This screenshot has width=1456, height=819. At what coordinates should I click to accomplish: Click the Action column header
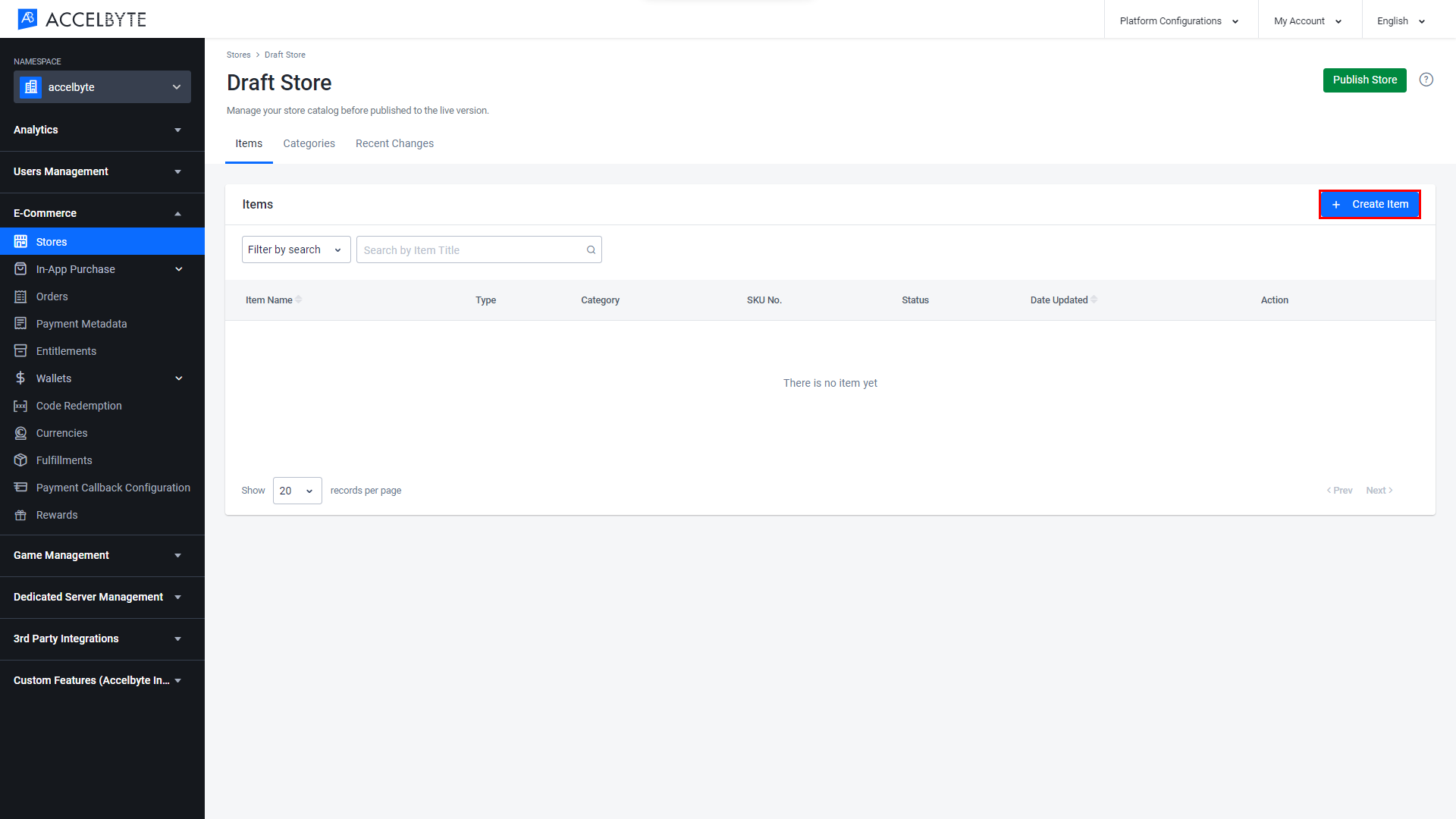click(1274, 300)
